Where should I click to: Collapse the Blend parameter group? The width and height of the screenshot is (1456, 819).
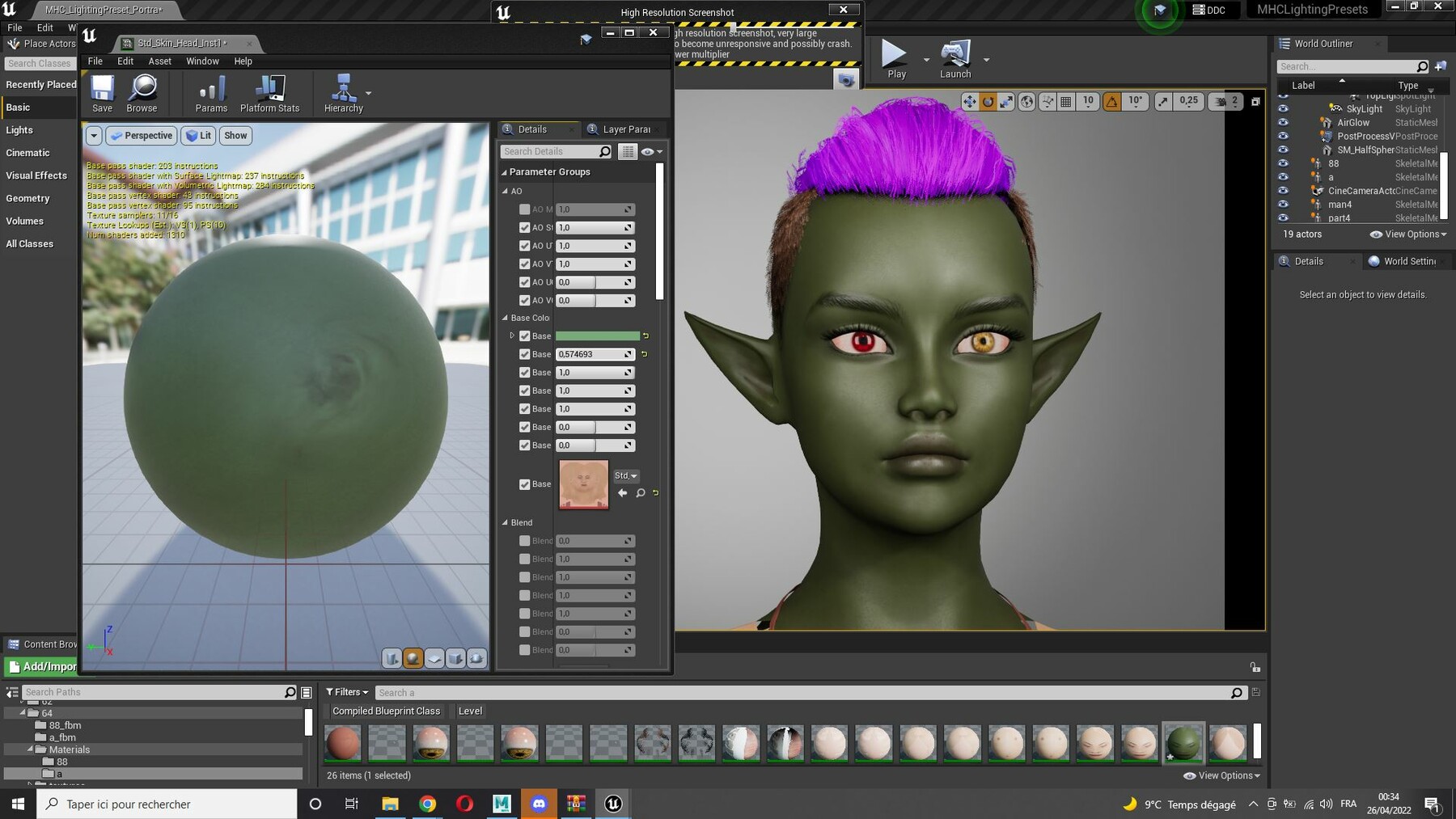click(x=506, y=523)
